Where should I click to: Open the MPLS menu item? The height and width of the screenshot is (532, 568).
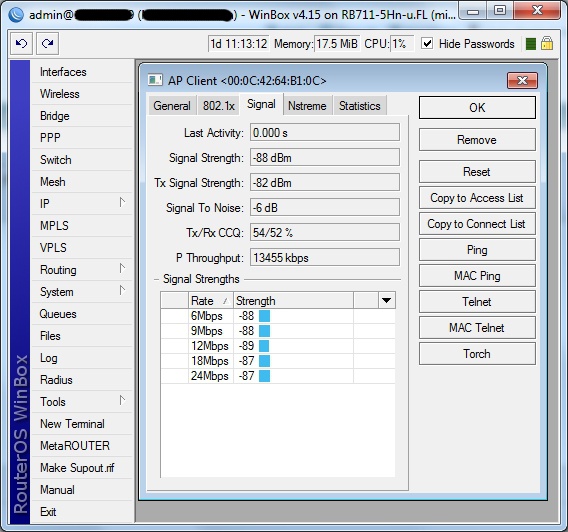pyautogui.click(x=82, y=226)
